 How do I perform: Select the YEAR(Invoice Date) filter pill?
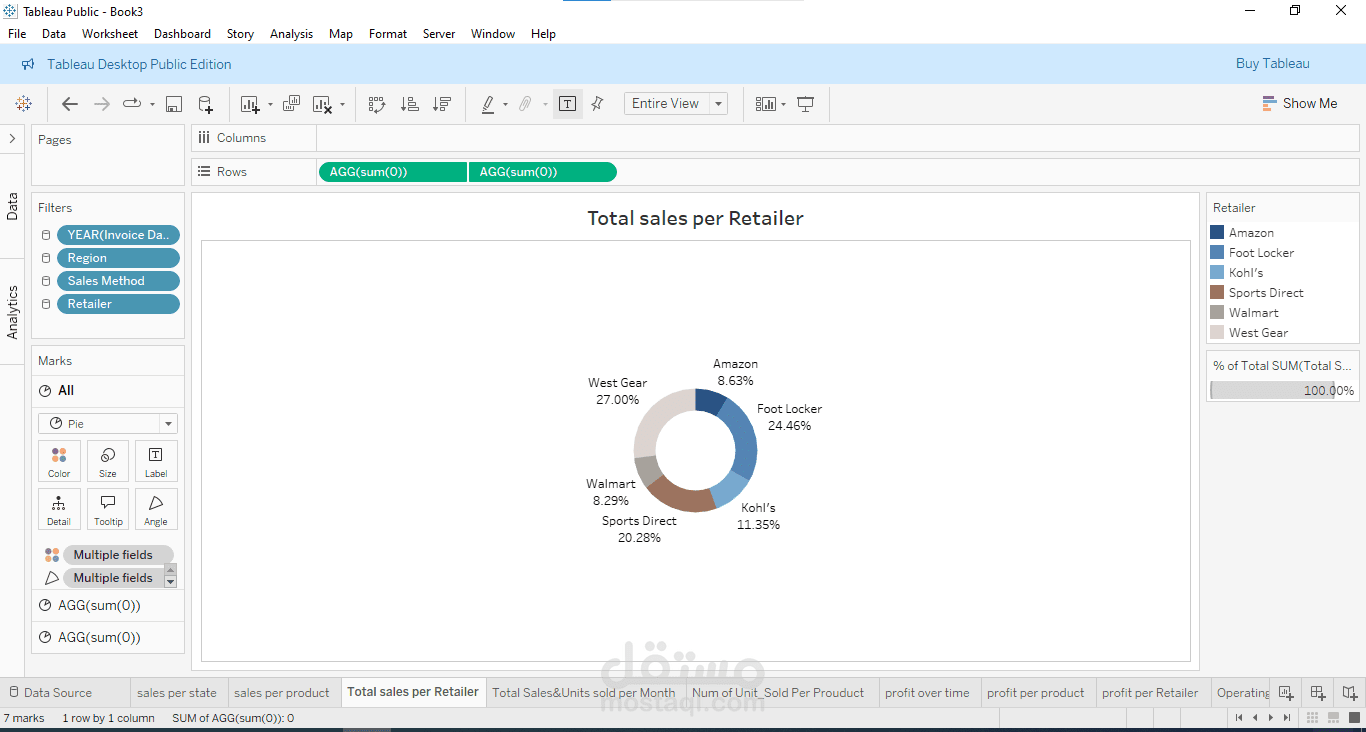coord(118,235)
